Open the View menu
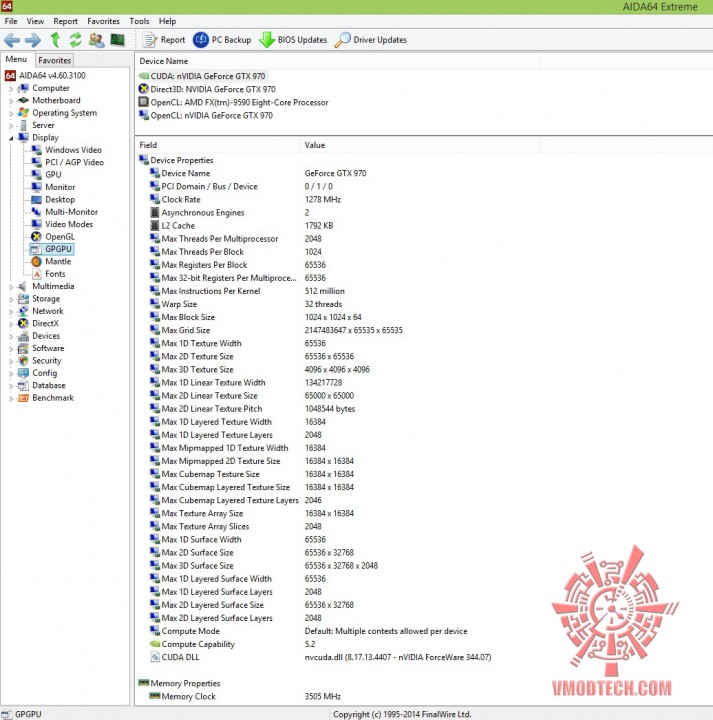The height and width of the screenshot is (720, 713). coord(35,21)
